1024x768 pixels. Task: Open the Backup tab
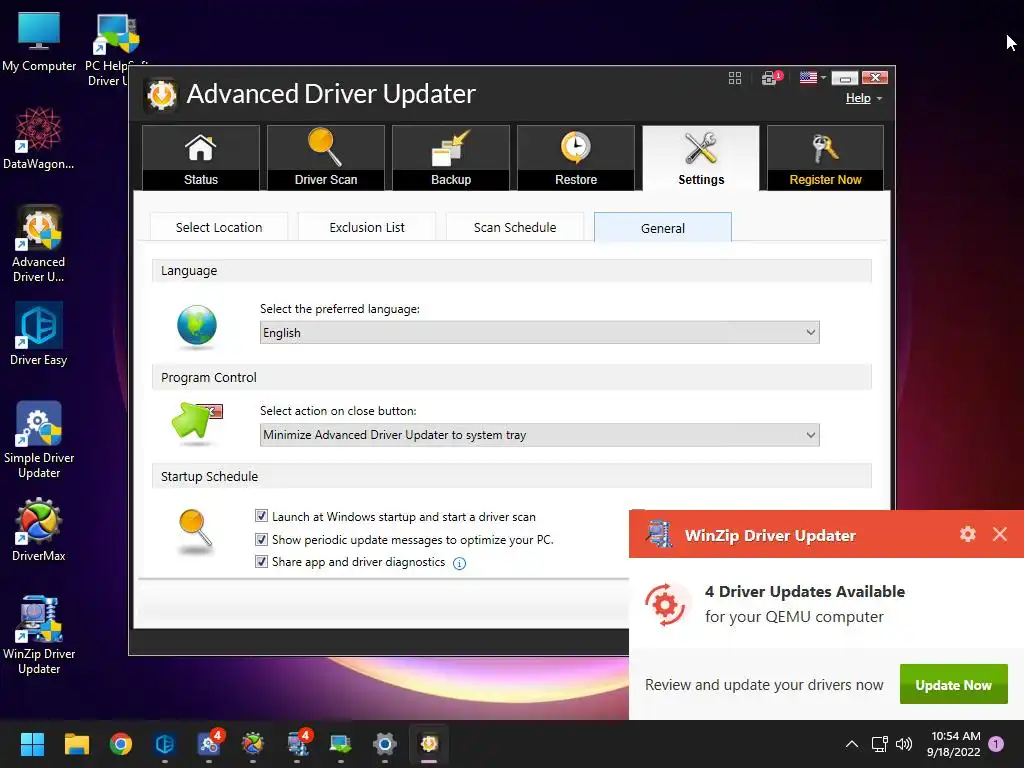(451, 158)
